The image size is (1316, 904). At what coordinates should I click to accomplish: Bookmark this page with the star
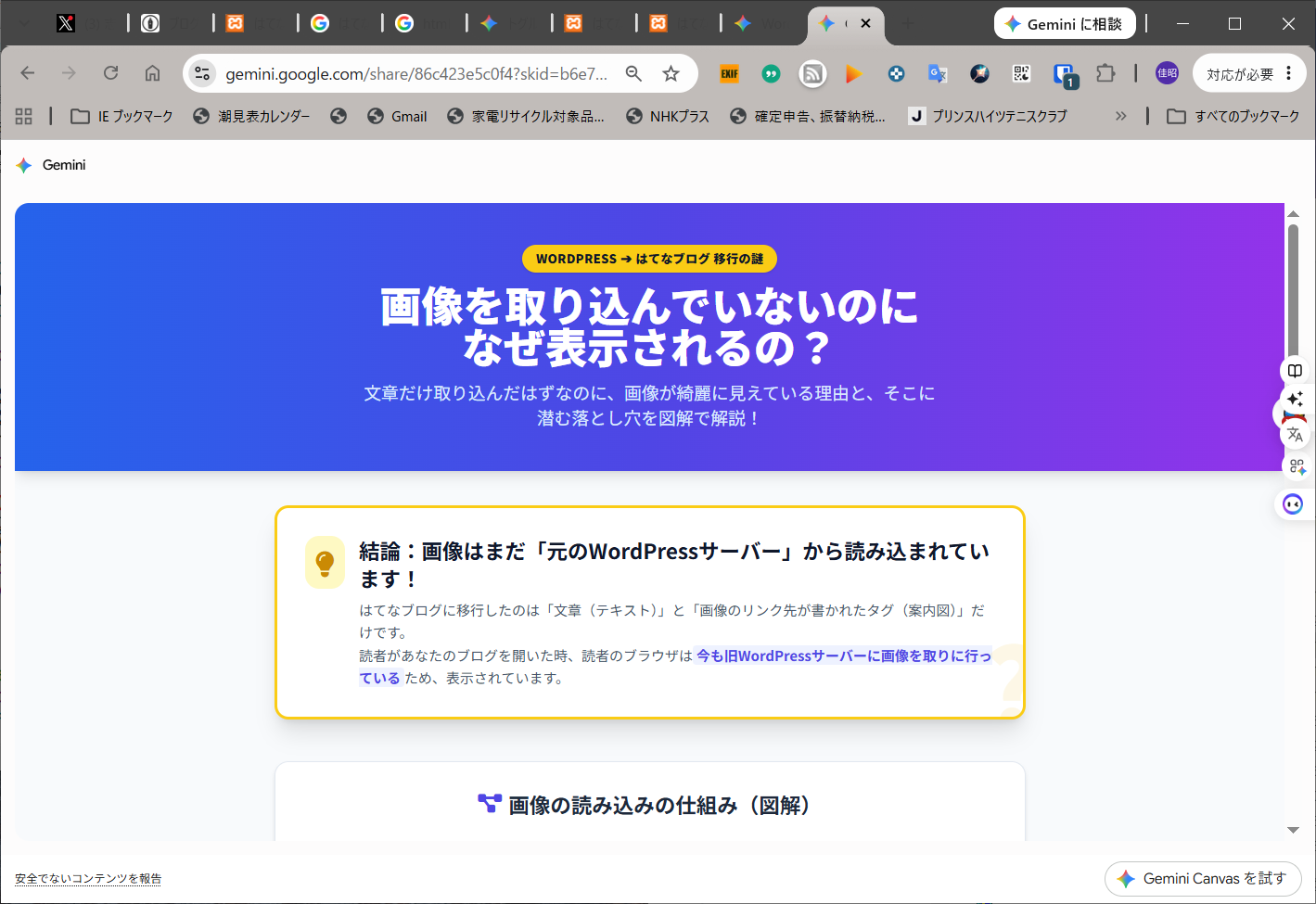point(671,73)
